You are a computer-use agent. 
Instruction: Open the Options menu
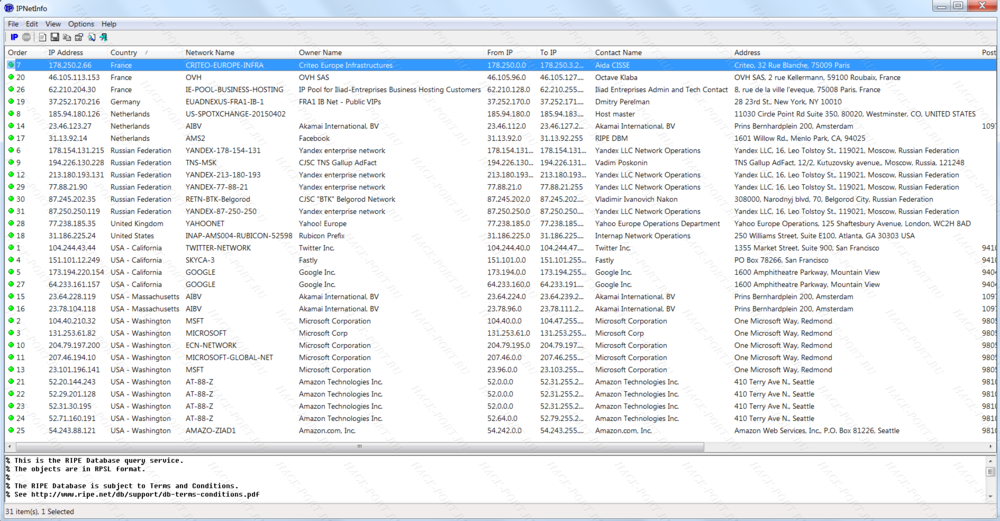pos(81,24)
